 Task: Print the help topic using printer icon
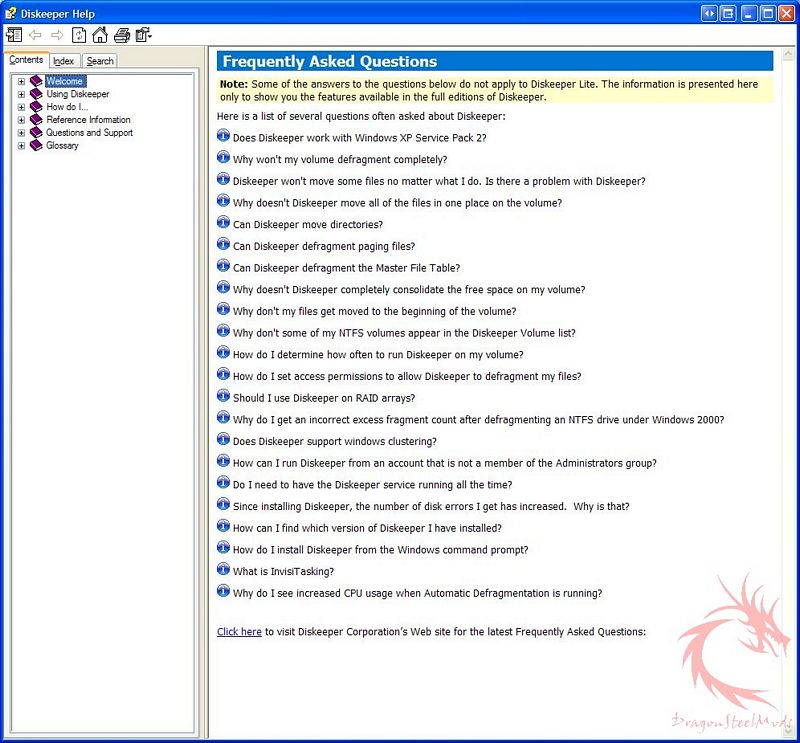point(121,35)
